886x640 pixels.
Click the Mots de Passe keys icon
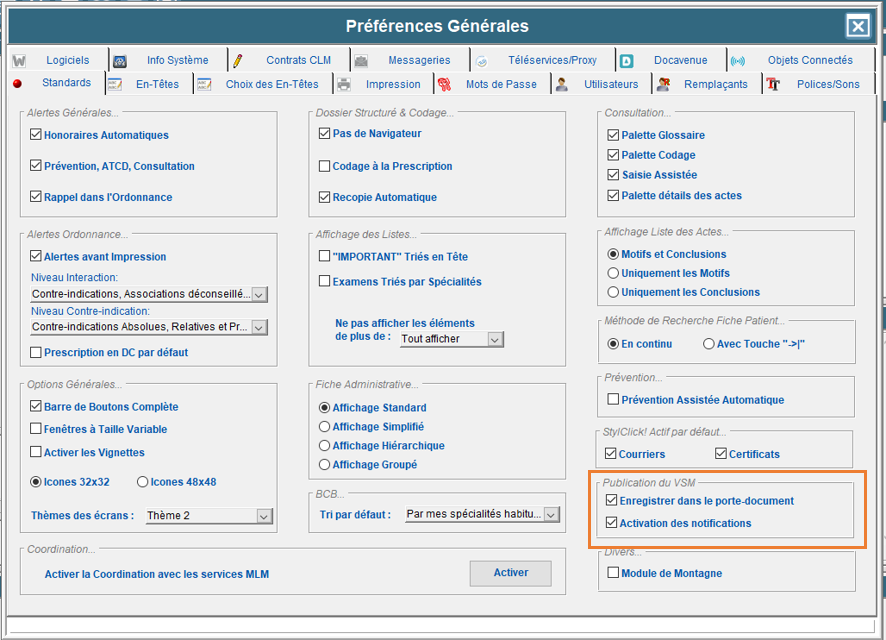[444, 85]
